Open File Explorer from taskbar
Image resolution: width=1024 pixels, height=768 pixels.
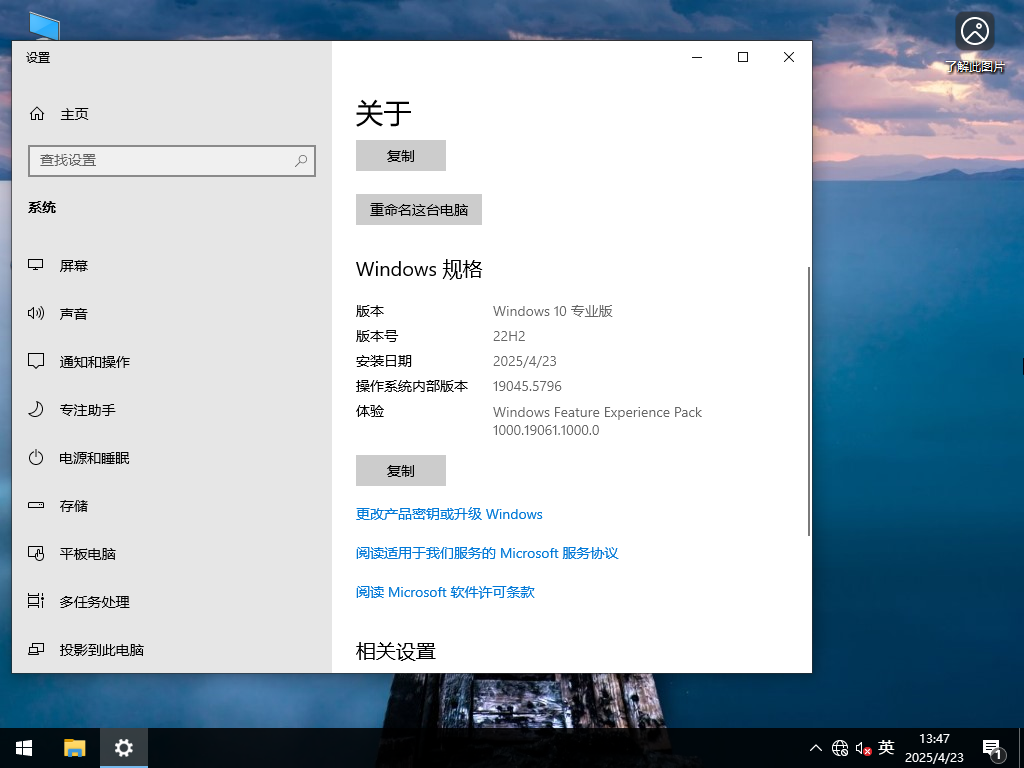(74, 747)
